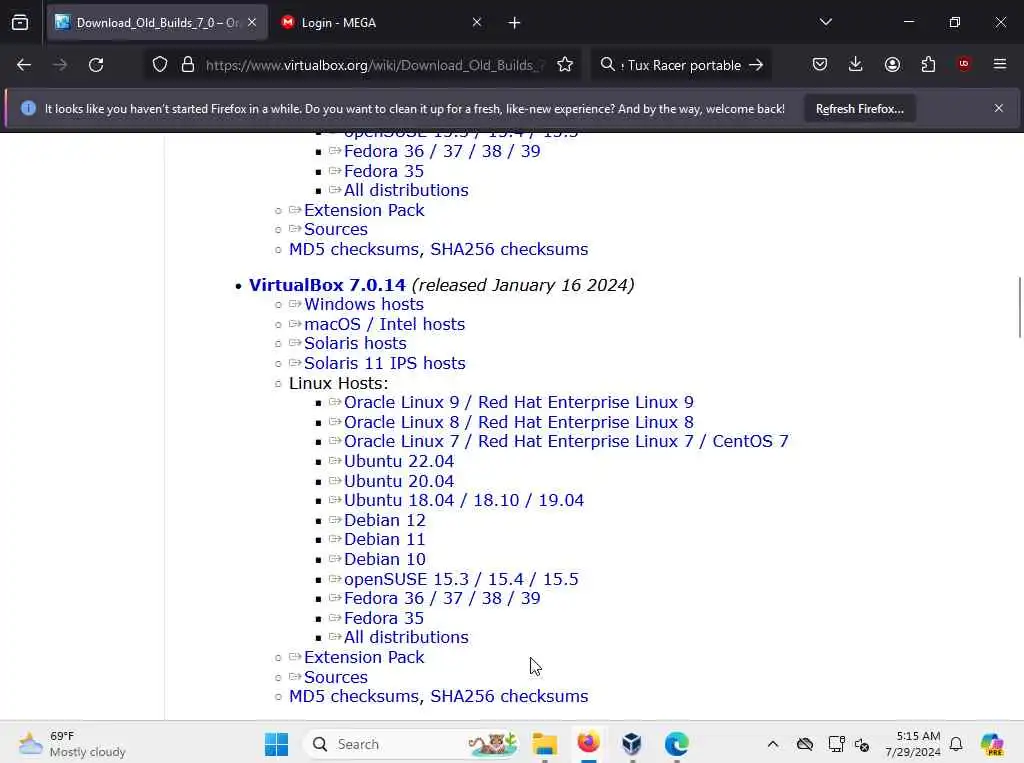Open the Downloads panel
Image resolution: width=1024 pixels, height=763 pixels.
tap(856, 65)
